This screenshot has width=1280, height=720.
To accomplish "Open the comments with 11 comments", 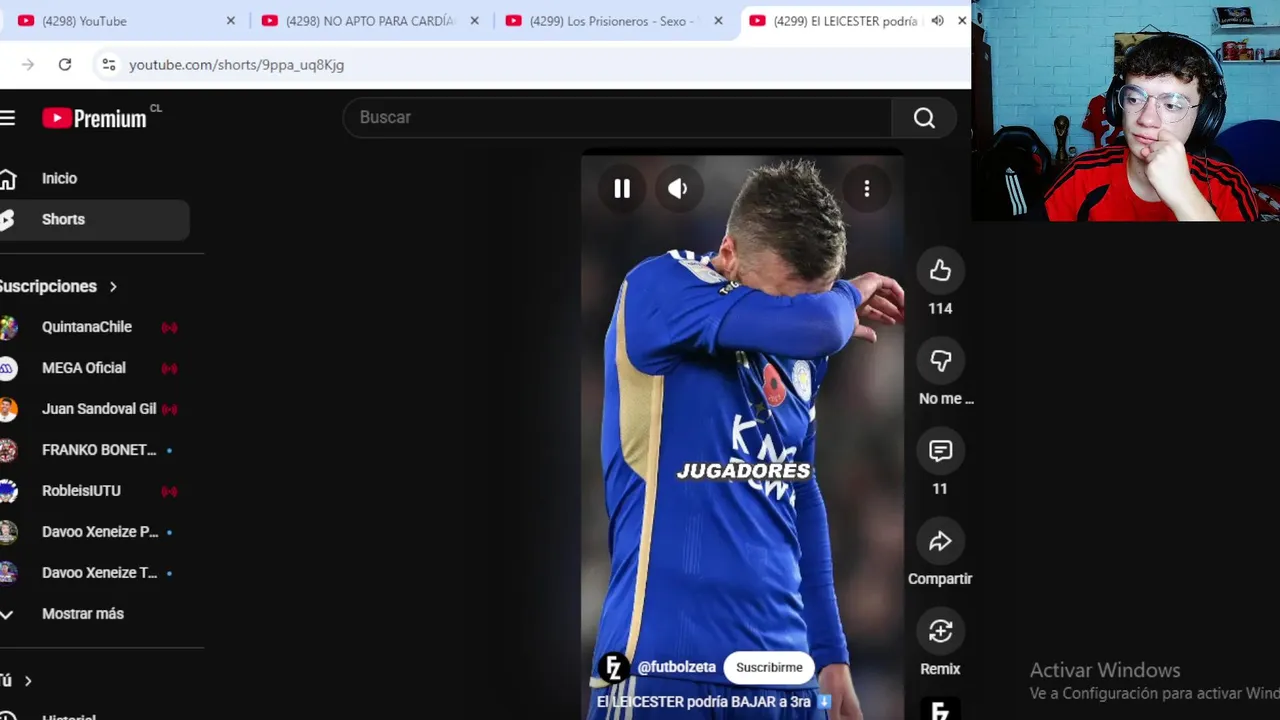I will 940,451.
